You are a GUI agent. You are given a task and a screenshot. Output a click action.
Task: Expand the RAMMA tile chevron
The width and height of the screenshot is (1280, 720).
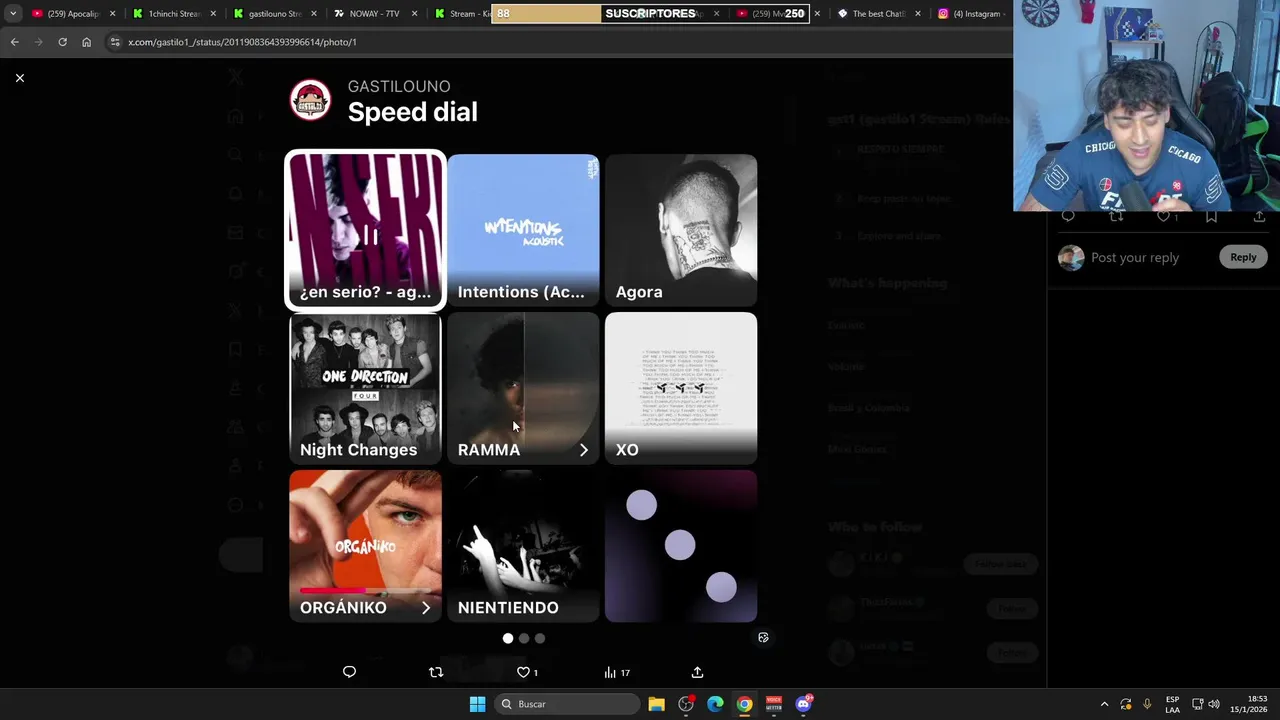point(584,450)
